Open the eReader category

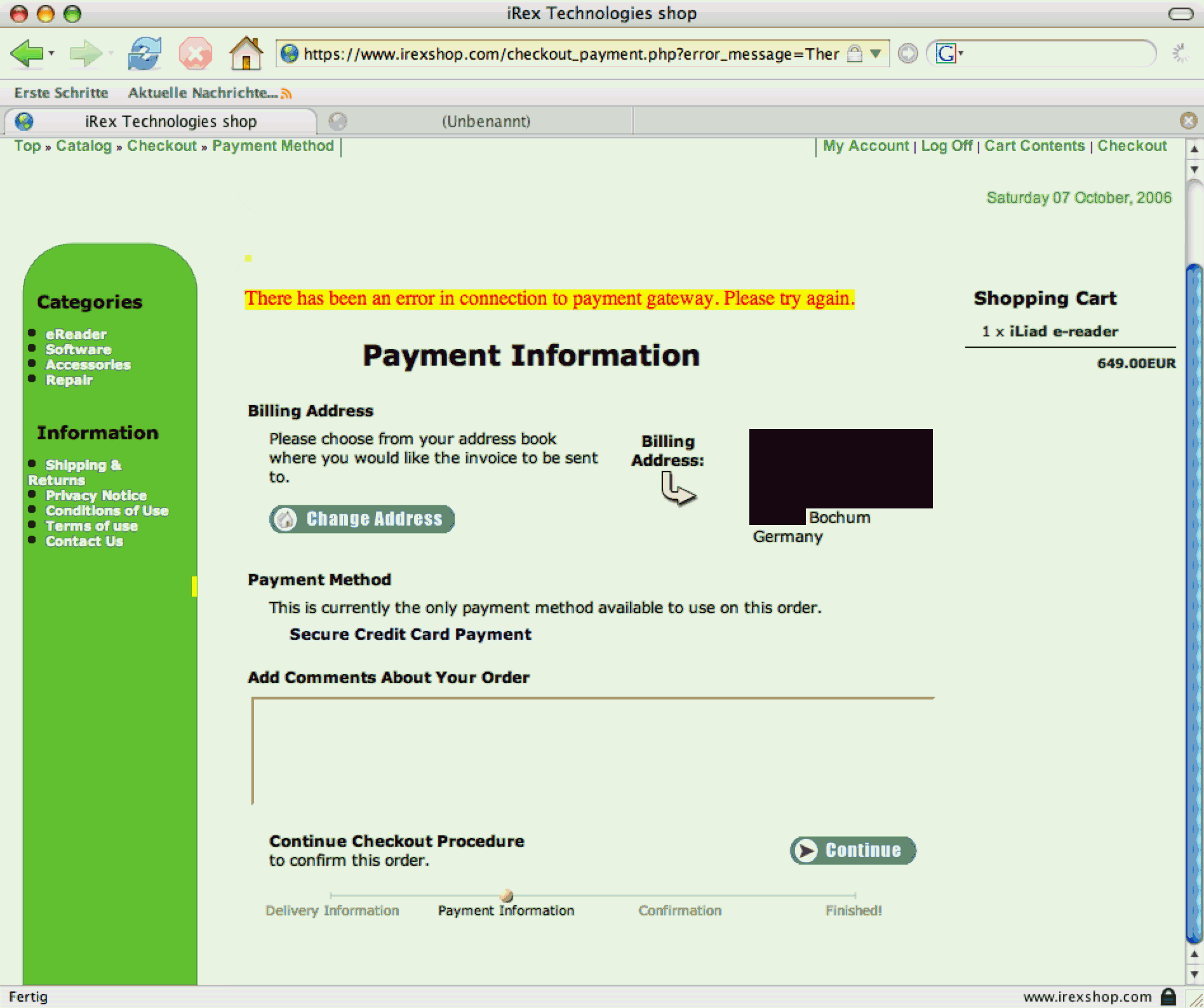76,335
